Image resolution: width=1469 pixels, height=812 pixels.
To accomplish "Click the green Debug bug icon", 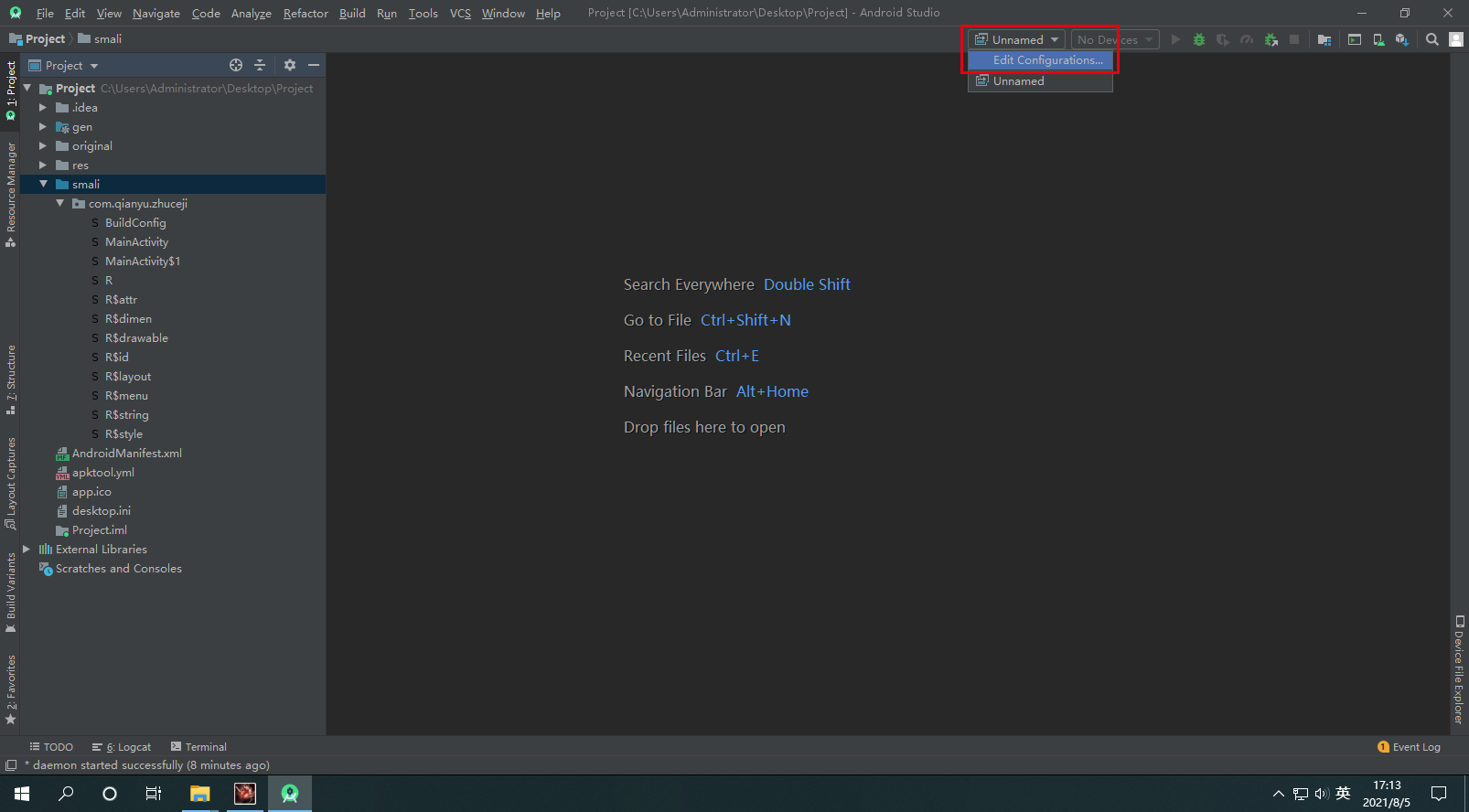I will coord(1199,39).
